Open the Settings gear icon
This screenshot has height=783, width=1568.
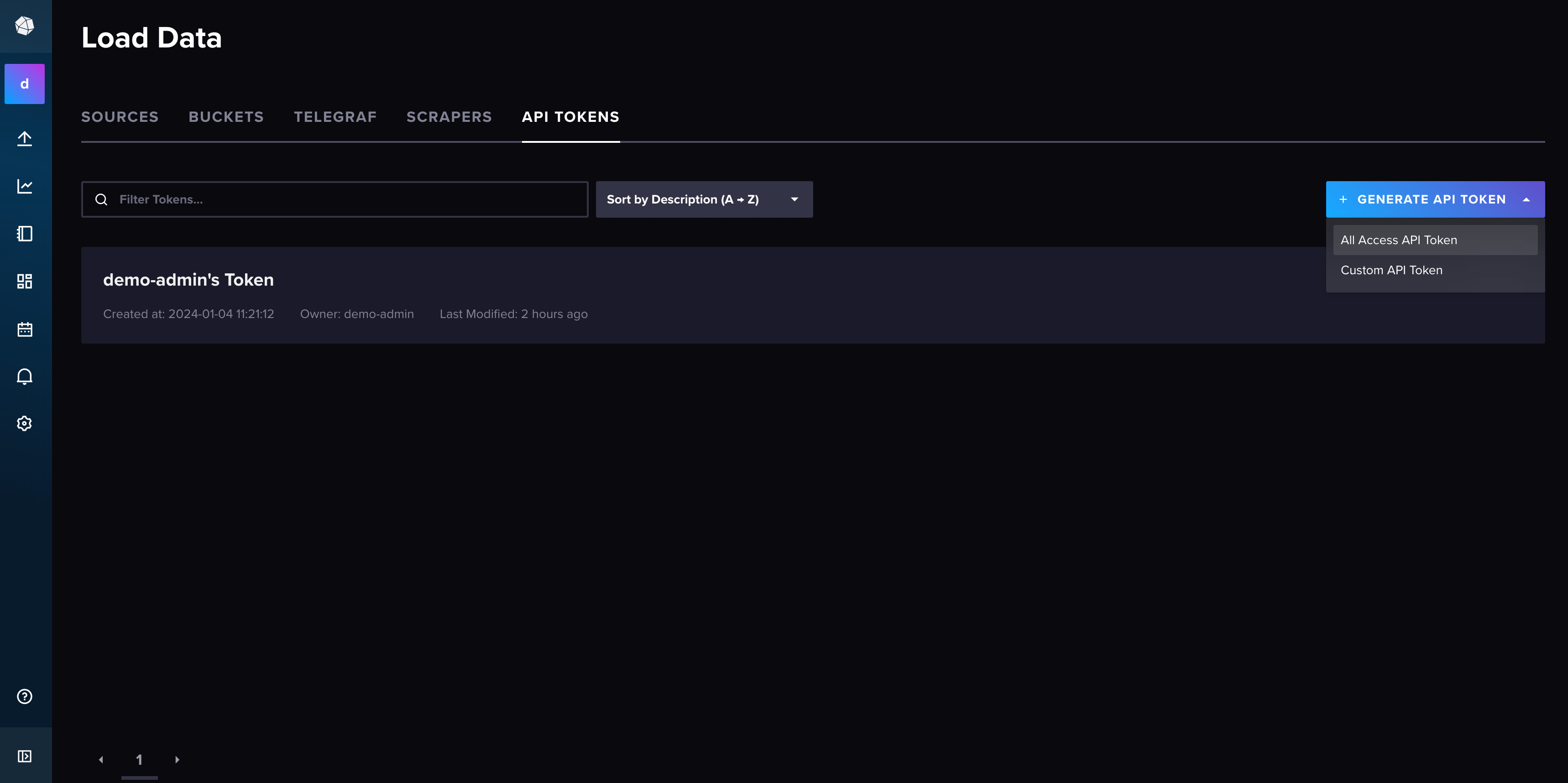(24, 423)
